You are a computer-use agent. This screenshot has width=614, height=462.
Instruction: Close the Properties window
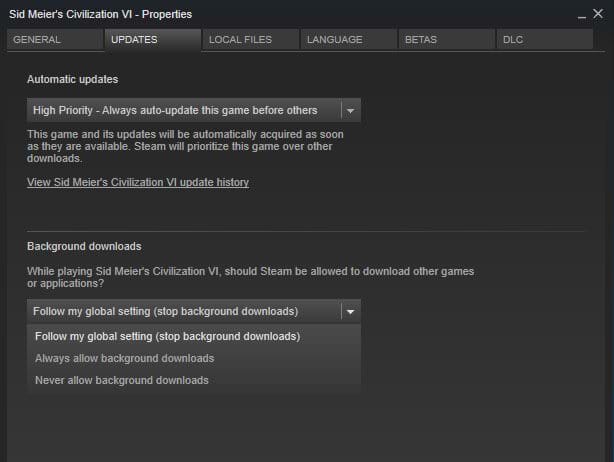point(599,14)
